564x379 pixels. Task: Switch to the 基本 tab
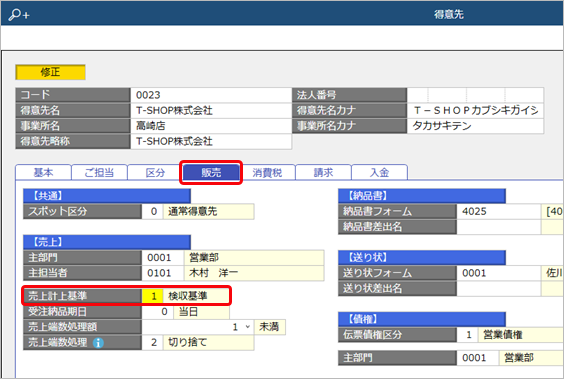(x=43, y=173)
